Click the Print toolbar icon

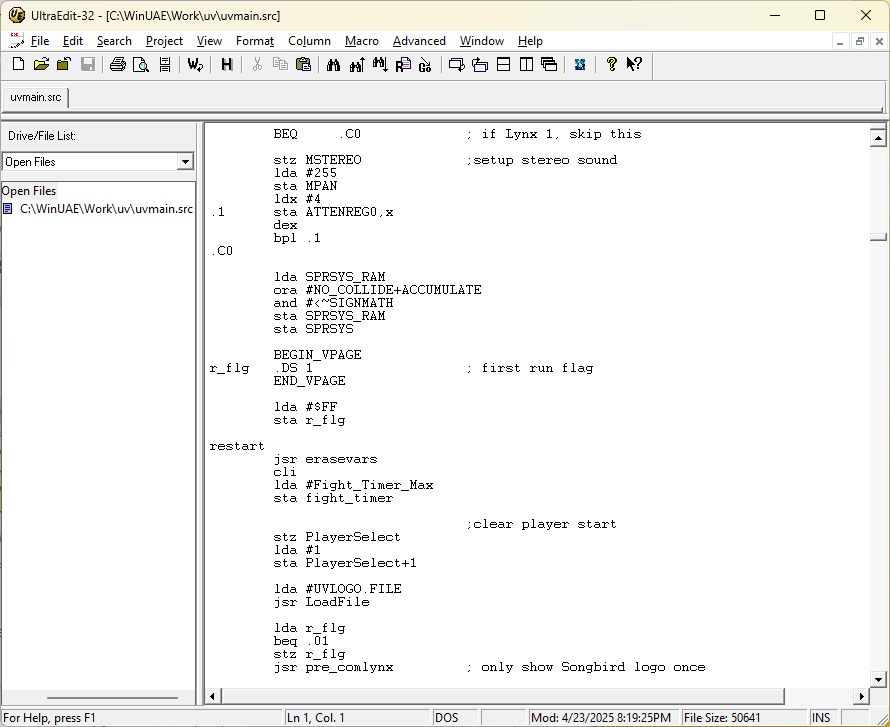coord(117,64)
